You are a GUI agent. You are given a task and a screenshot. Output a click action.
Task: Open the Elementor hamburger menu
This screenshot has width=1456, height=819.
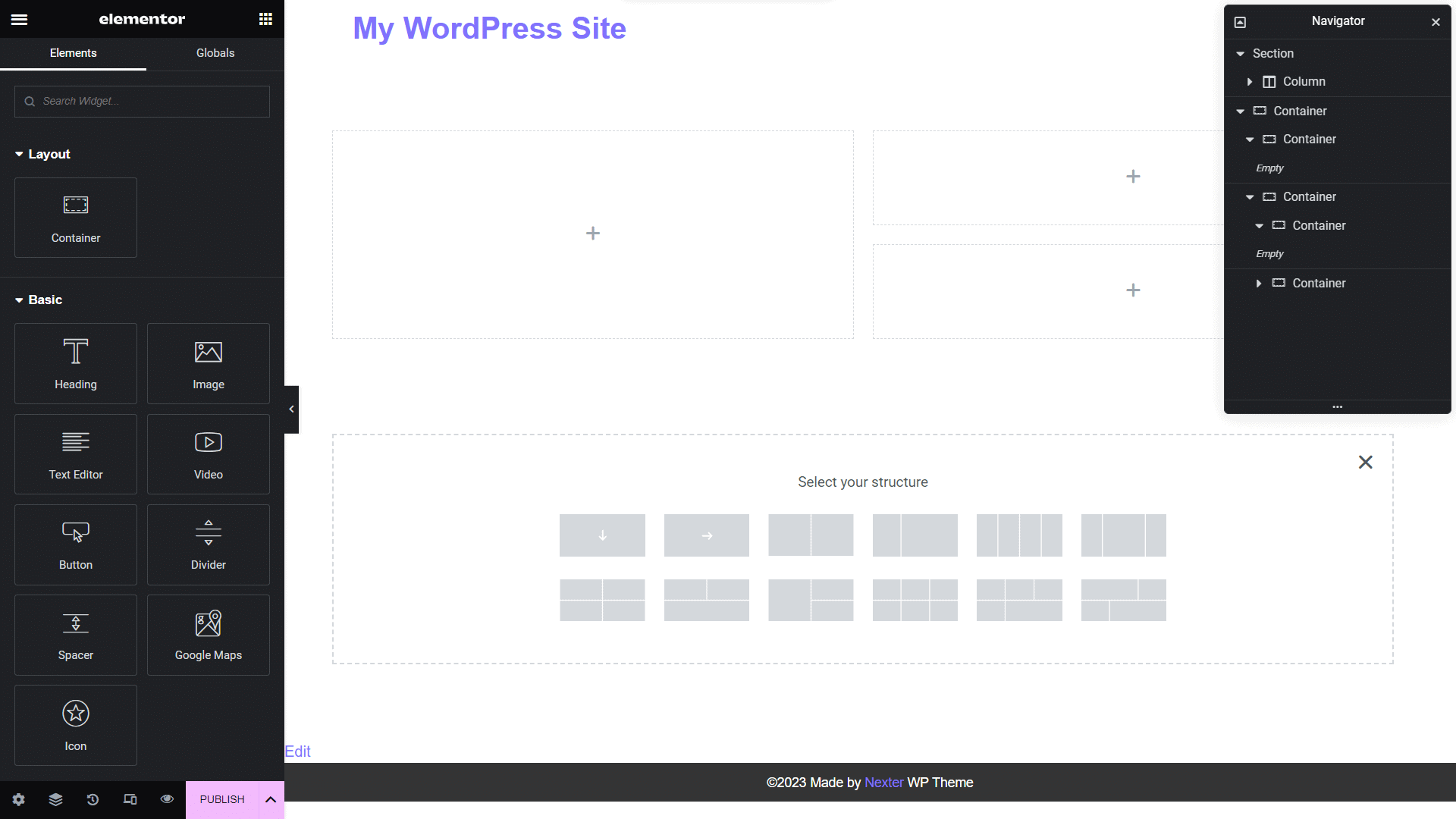click(x=20, y=19)
